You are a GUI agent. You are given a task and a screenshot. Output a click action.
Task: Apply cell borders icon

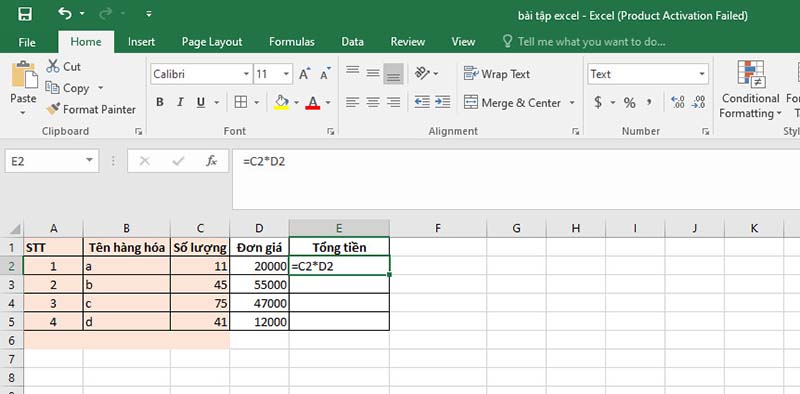240,103
